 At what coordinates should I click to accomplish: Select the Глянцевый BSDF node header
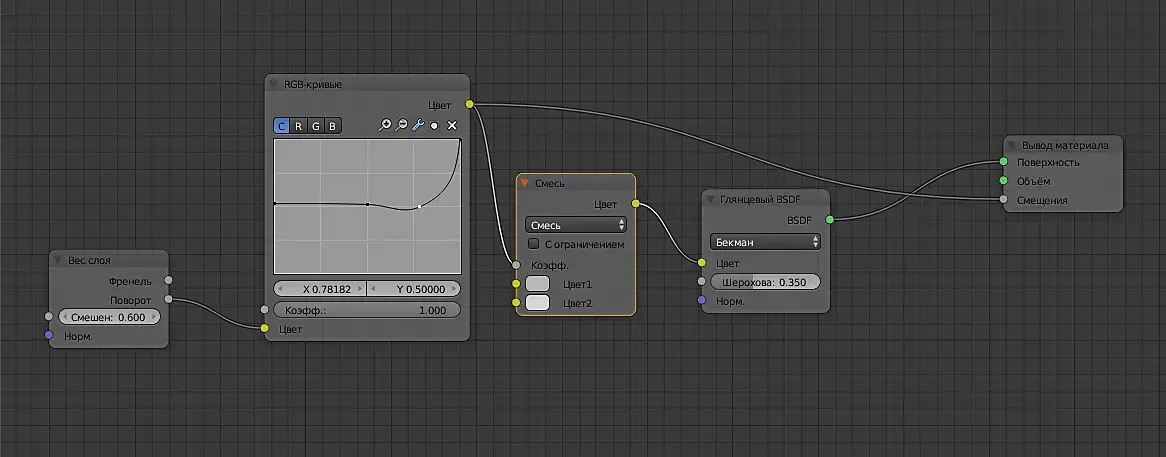click(x=765, y=199)
